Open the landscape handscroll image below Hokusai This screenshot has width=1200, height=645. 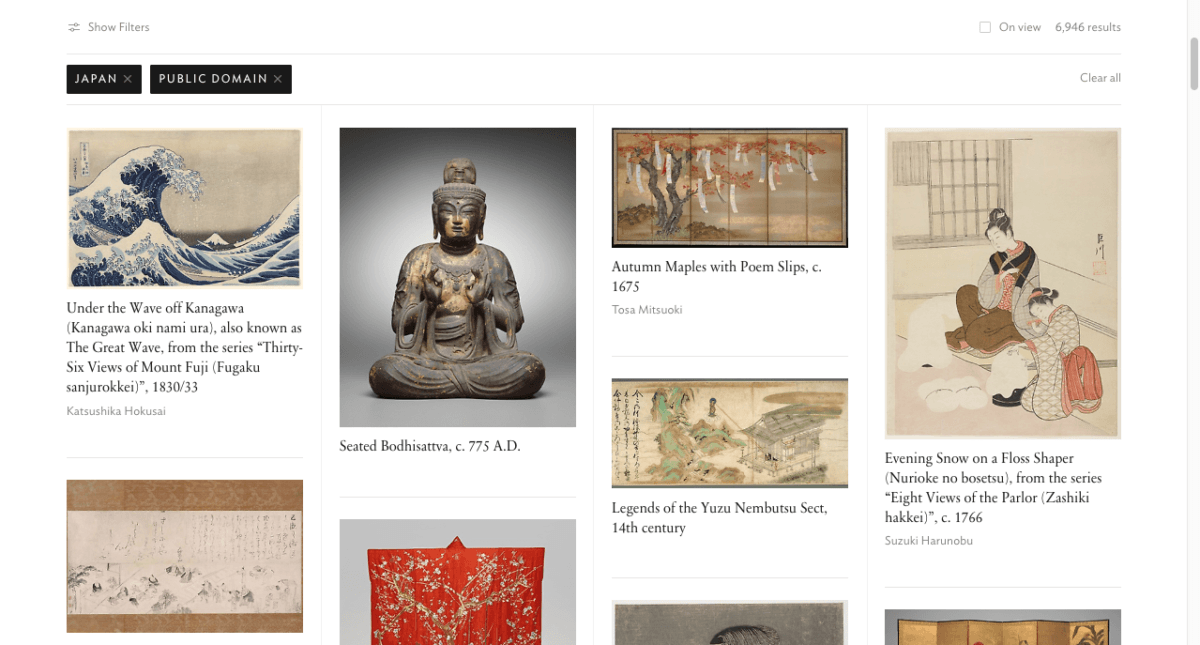[184, 556]
